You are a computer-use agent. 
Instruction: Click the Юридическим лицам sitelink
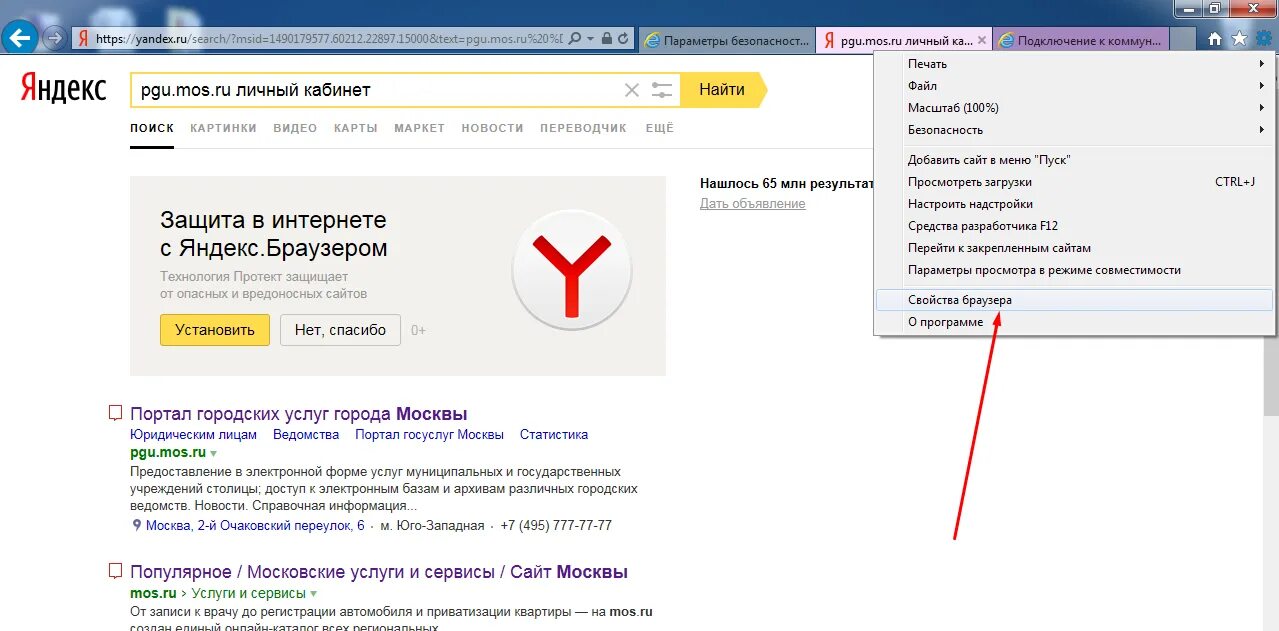(193, 435)
